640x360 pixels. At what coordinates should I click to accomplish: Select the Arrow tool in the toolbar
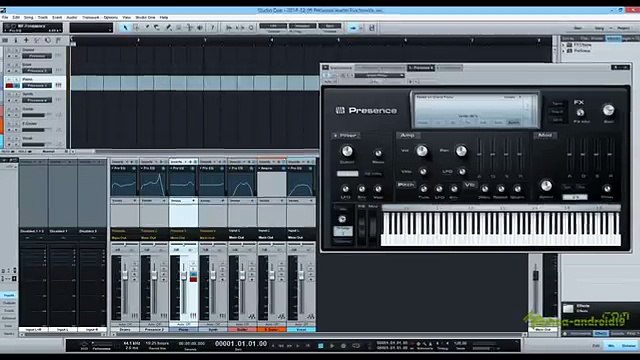click(x=125, y=28)
